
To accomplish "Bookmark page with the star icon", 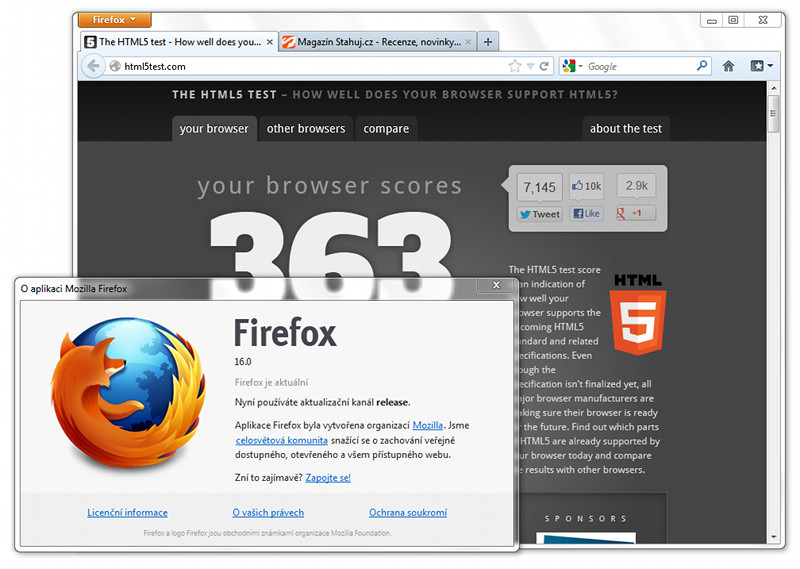I will click(x=515, y=66).
